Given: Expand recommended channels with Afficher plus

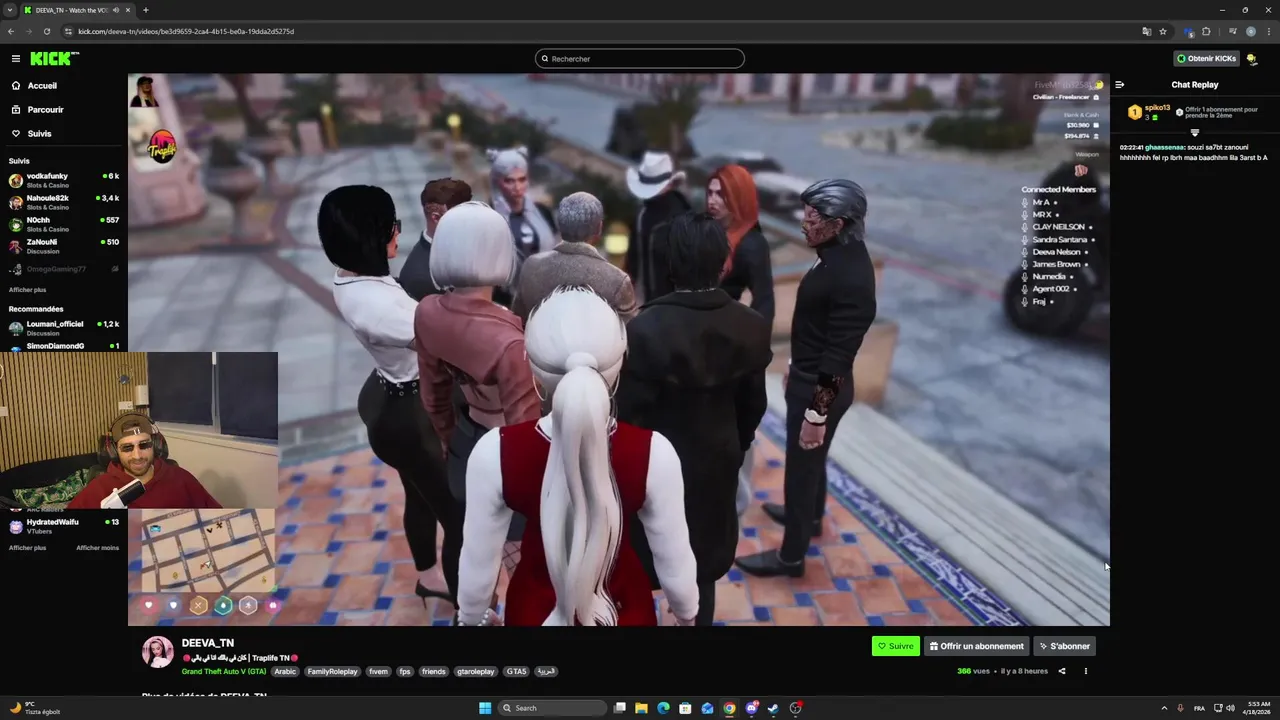Looking at the screenshot, I should coord(27,548).
